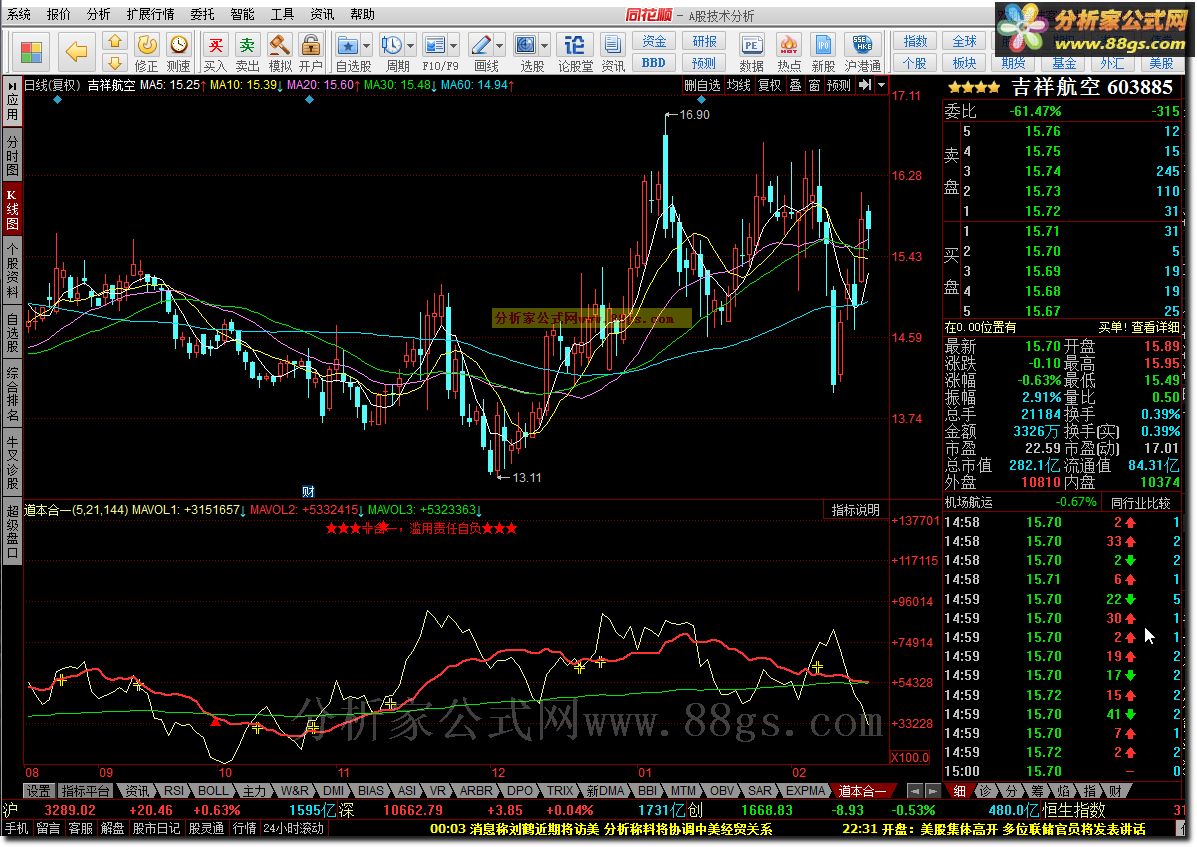Image resolution: width=1197 pixels, height=847 pixels.
Task: Open the 测速 speed test clock icon
Action: [179, 52]
